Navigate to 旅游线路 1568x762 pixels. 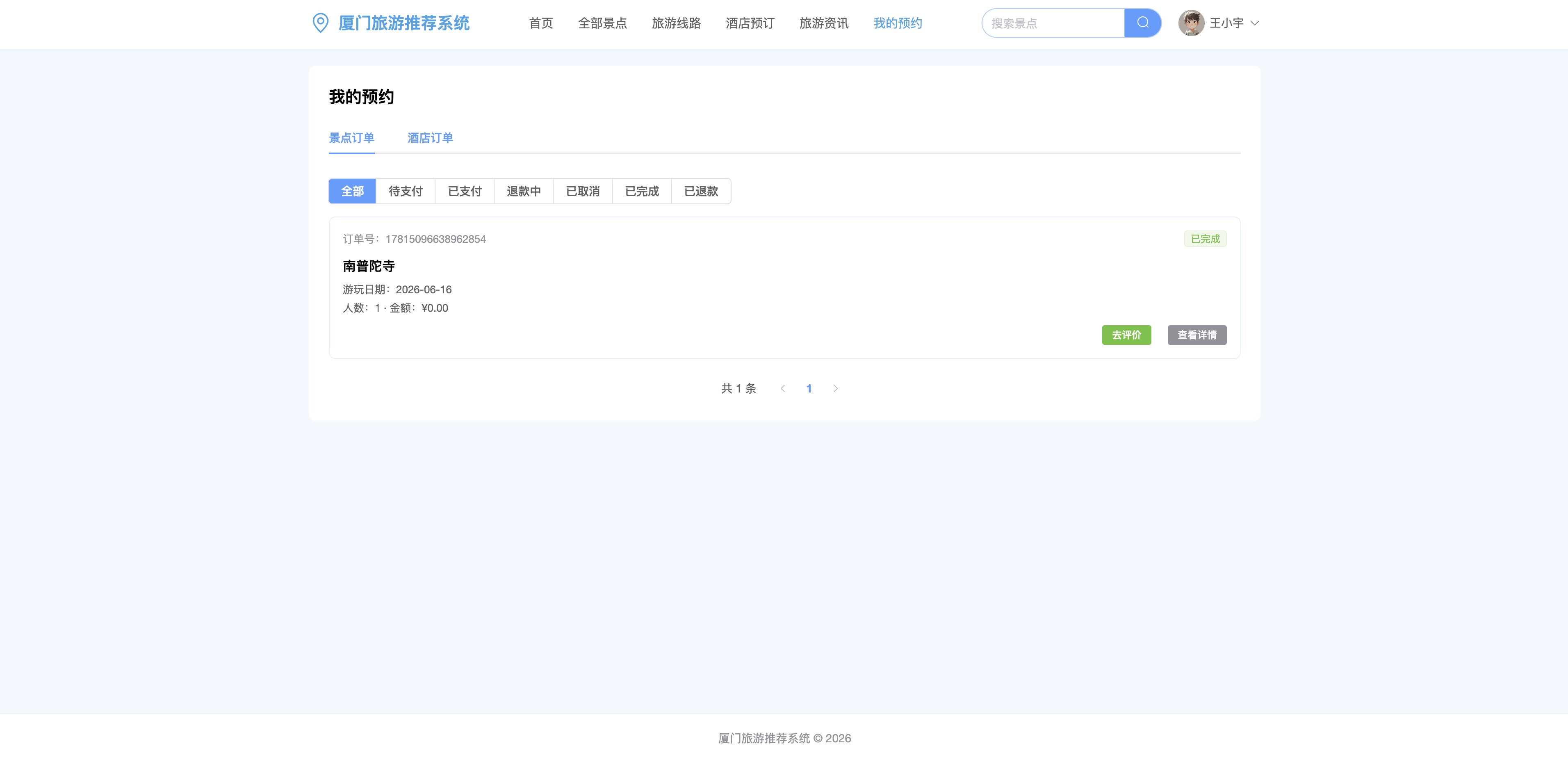(676, 23)
